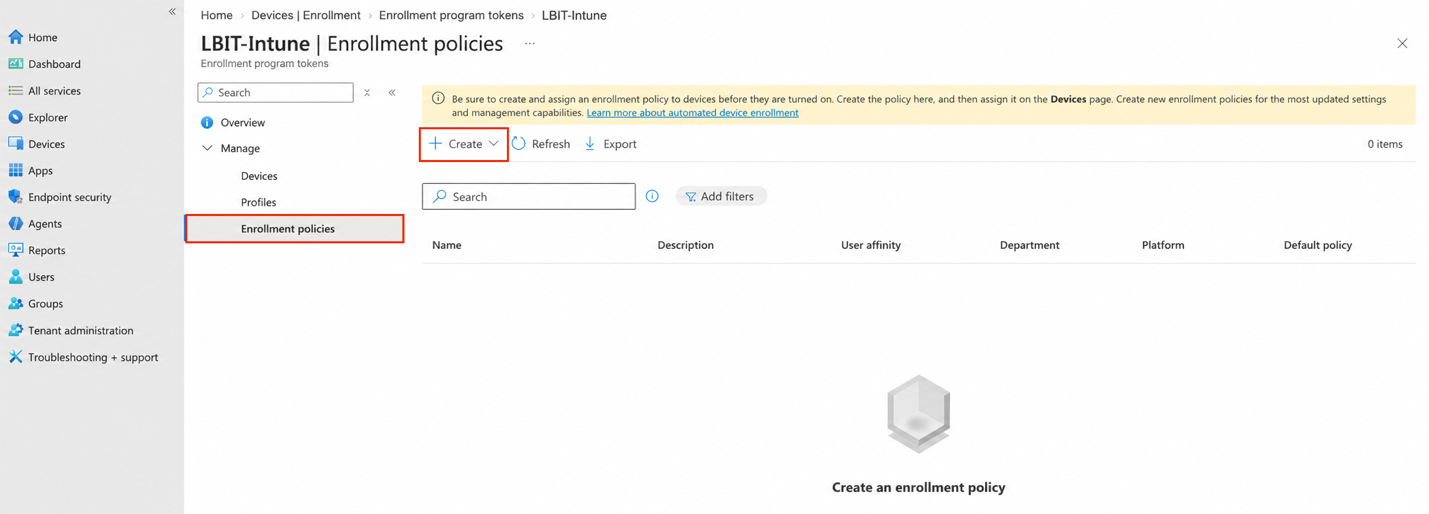
Task: Click the Apps grid icon
Action: click(x=16, y=171)
